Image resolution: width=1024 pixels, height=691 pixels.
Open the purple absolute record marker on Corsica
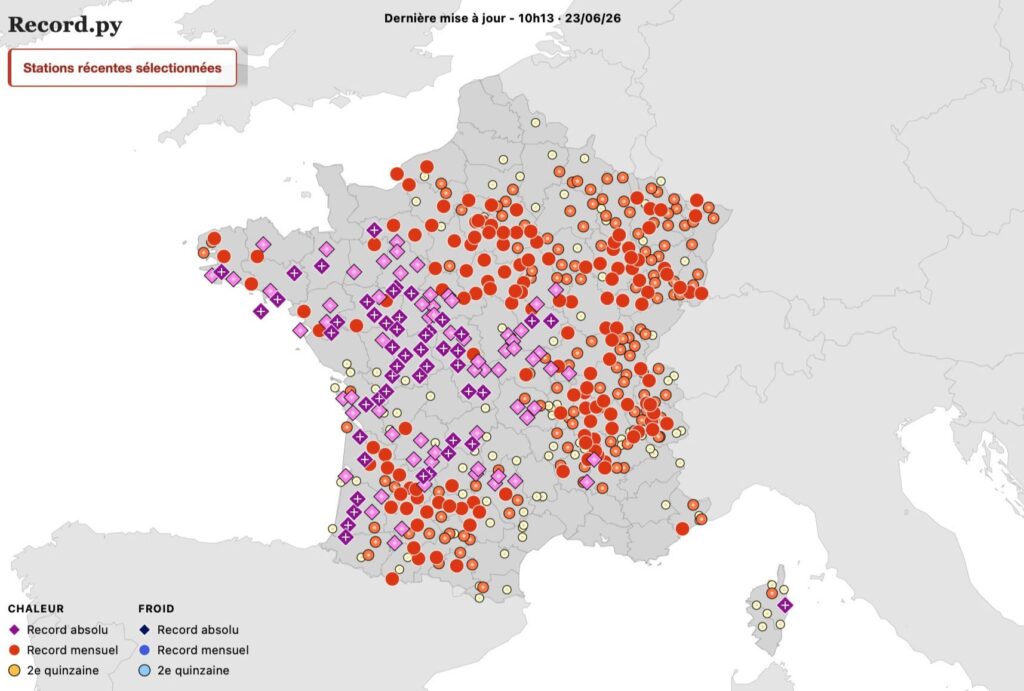click(x=785, y=605)
